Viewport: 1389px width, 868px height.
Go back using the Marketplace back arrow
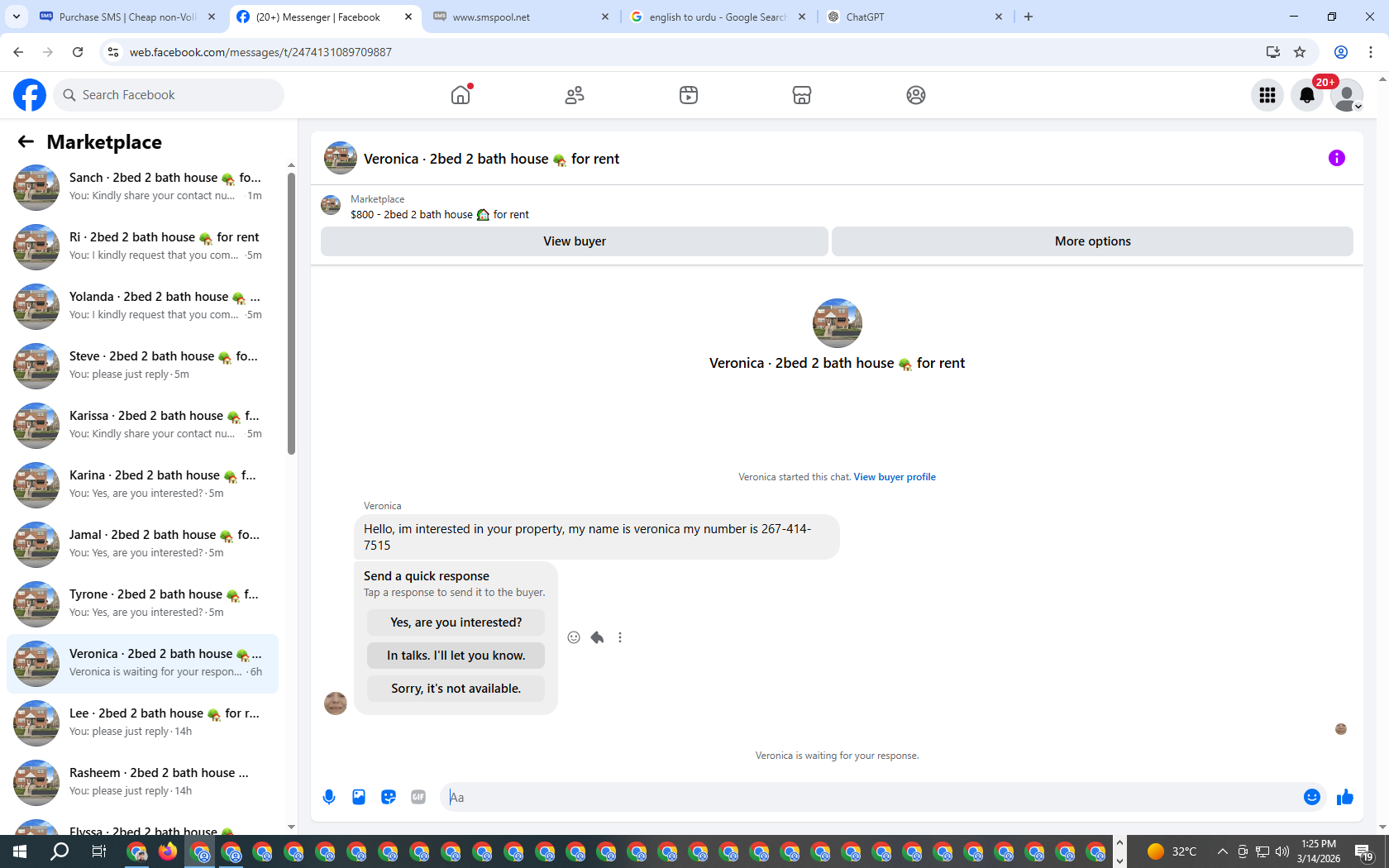click(x=26, y=142)
